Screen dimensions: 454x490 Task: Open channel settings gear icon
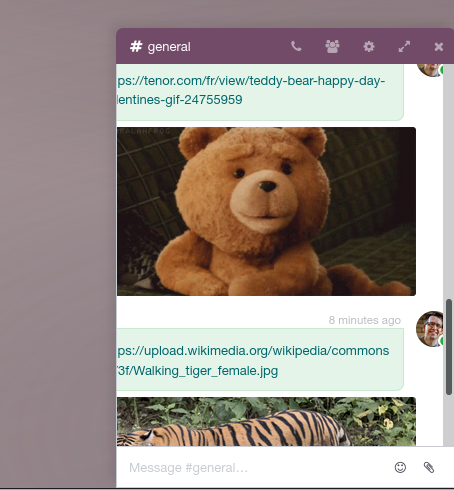[x=369, y=46]
